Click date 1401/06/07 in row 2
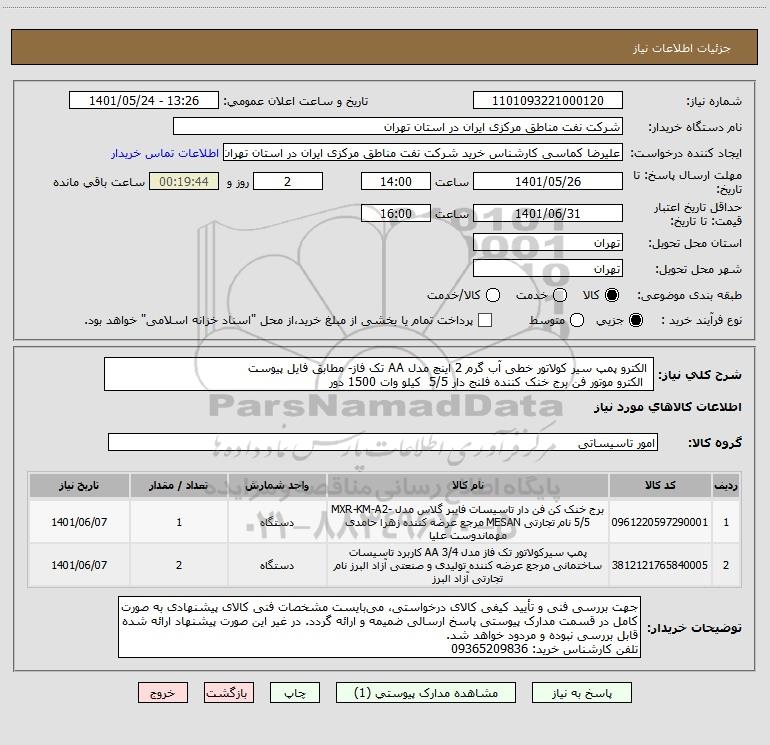 point(79,565)
